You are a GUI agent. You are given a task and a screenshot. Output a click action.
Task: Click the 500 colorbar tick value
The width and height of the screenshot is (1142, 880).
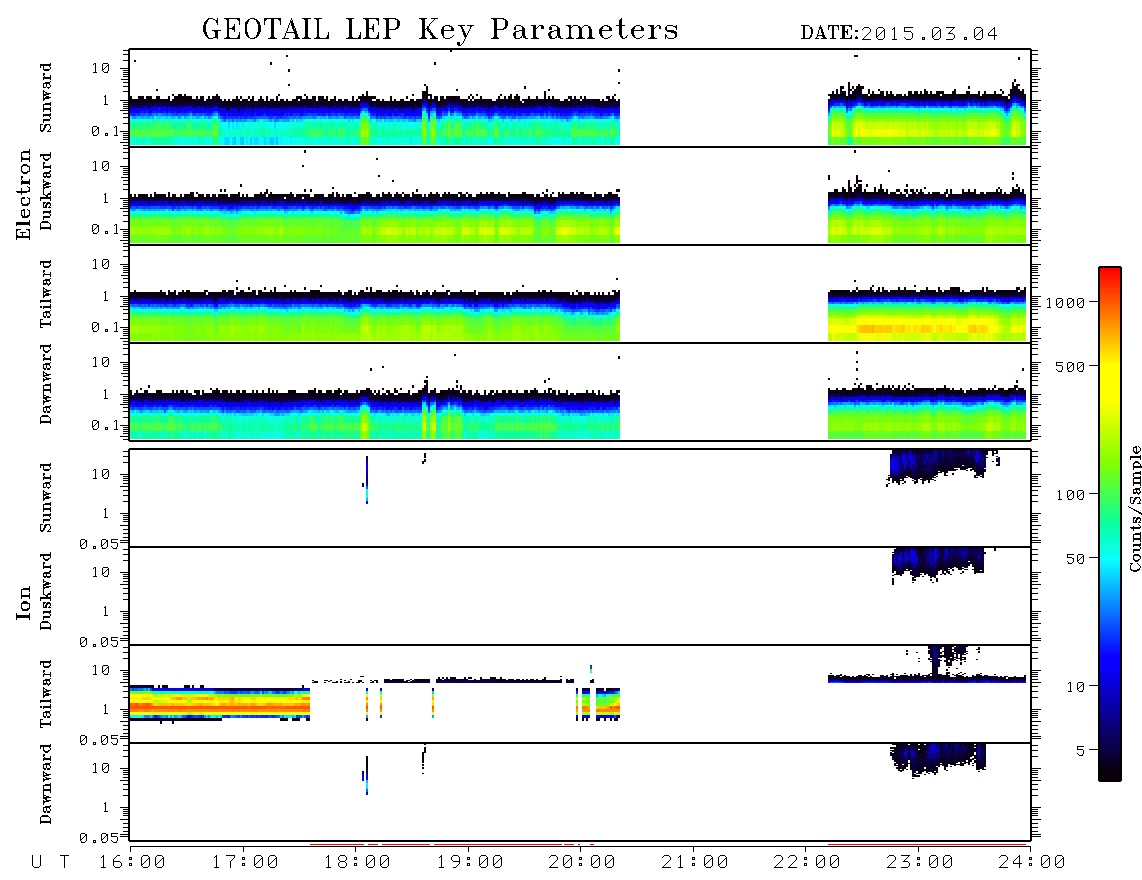click(1070, 366)
